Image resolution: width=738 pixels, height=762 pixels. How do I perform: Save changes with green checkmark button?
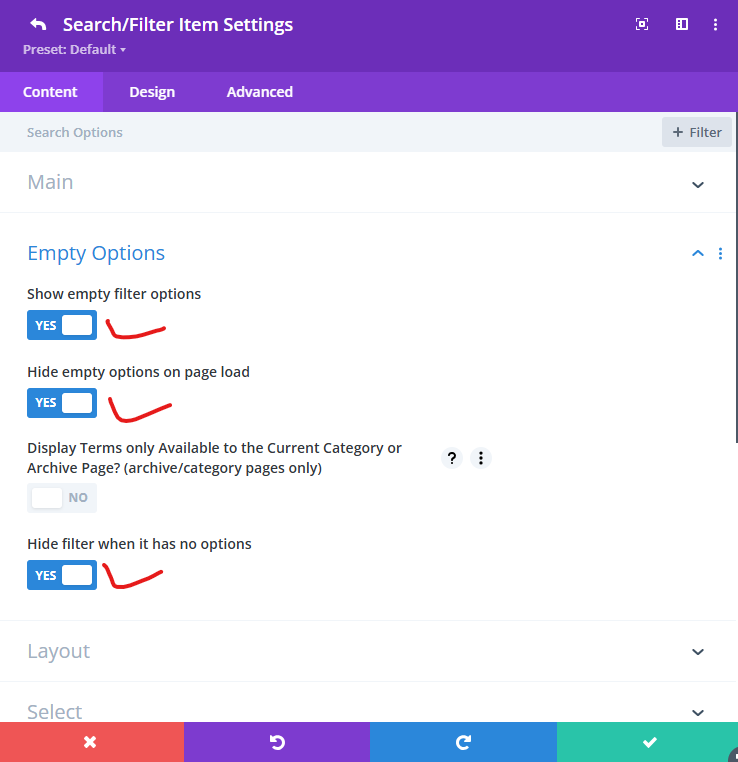coord(648,742)
